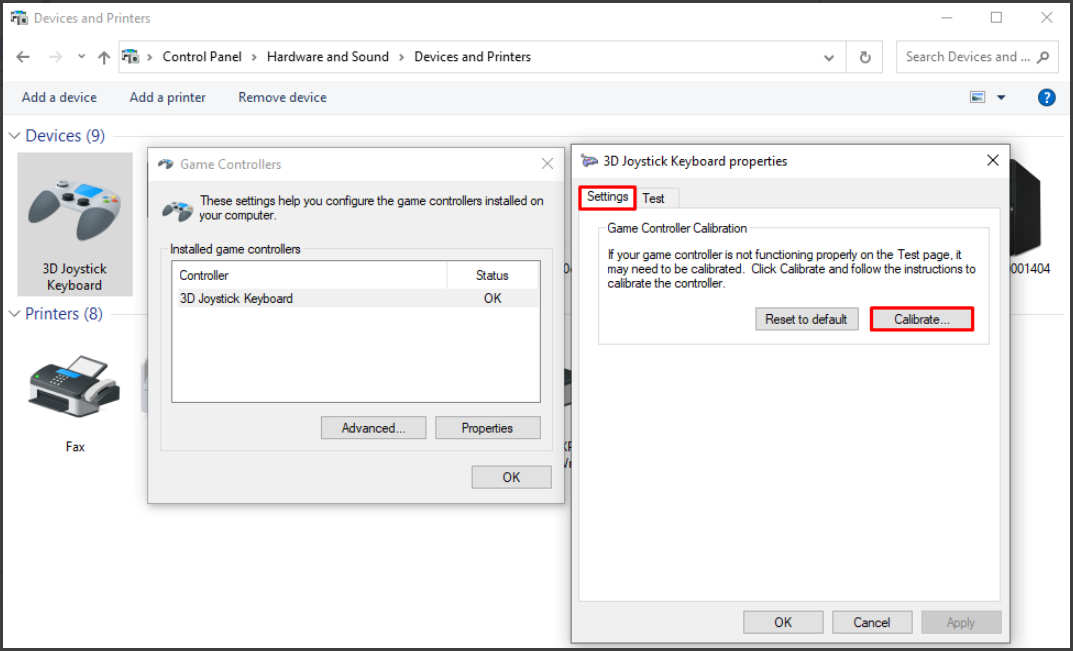Open Help using the question mark icon

[x=1046, y=97]
